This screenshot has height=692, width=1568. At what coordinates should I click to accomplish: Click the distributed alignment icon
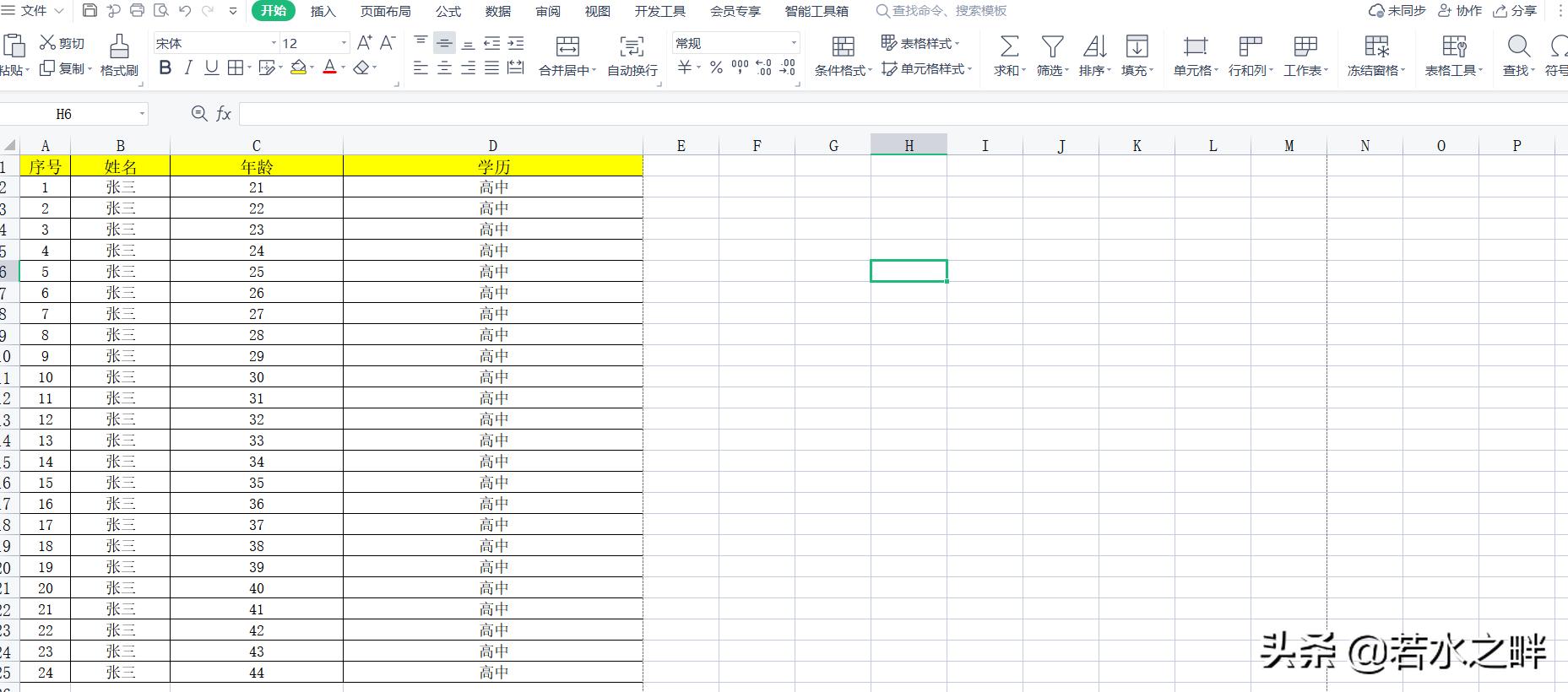pos(515,68)
